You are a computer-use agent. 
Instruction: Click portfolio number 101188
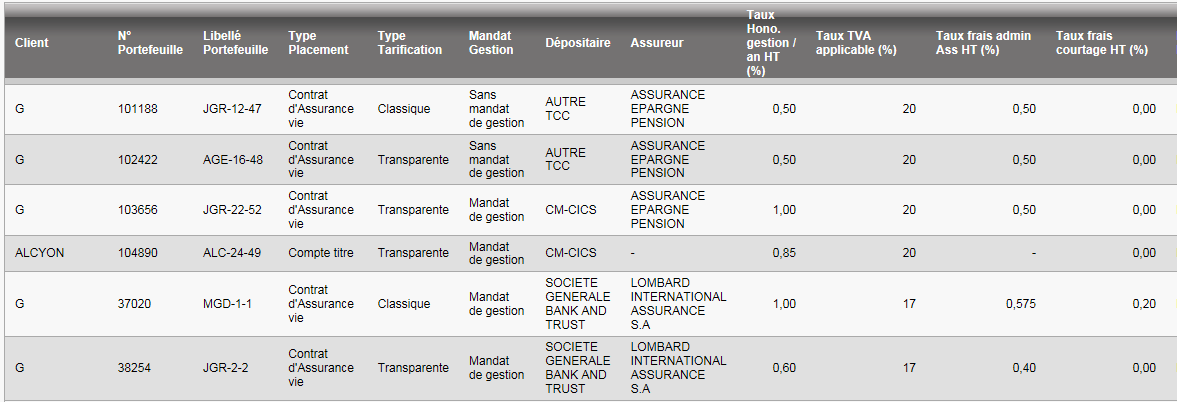pos(138,109)
